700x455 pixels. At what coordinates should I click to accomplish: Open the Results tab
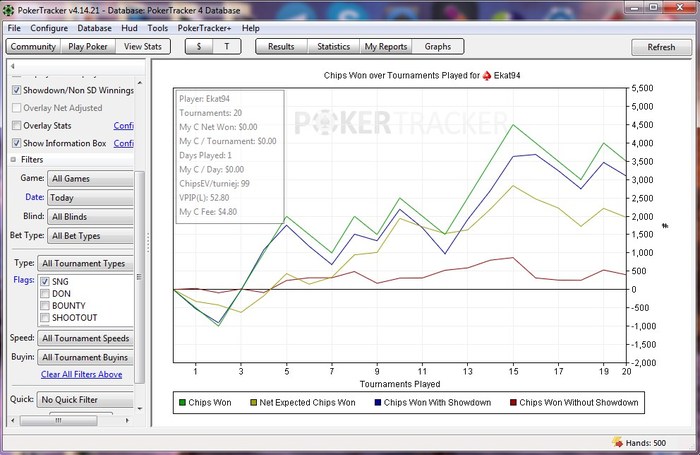click(281, 46)
